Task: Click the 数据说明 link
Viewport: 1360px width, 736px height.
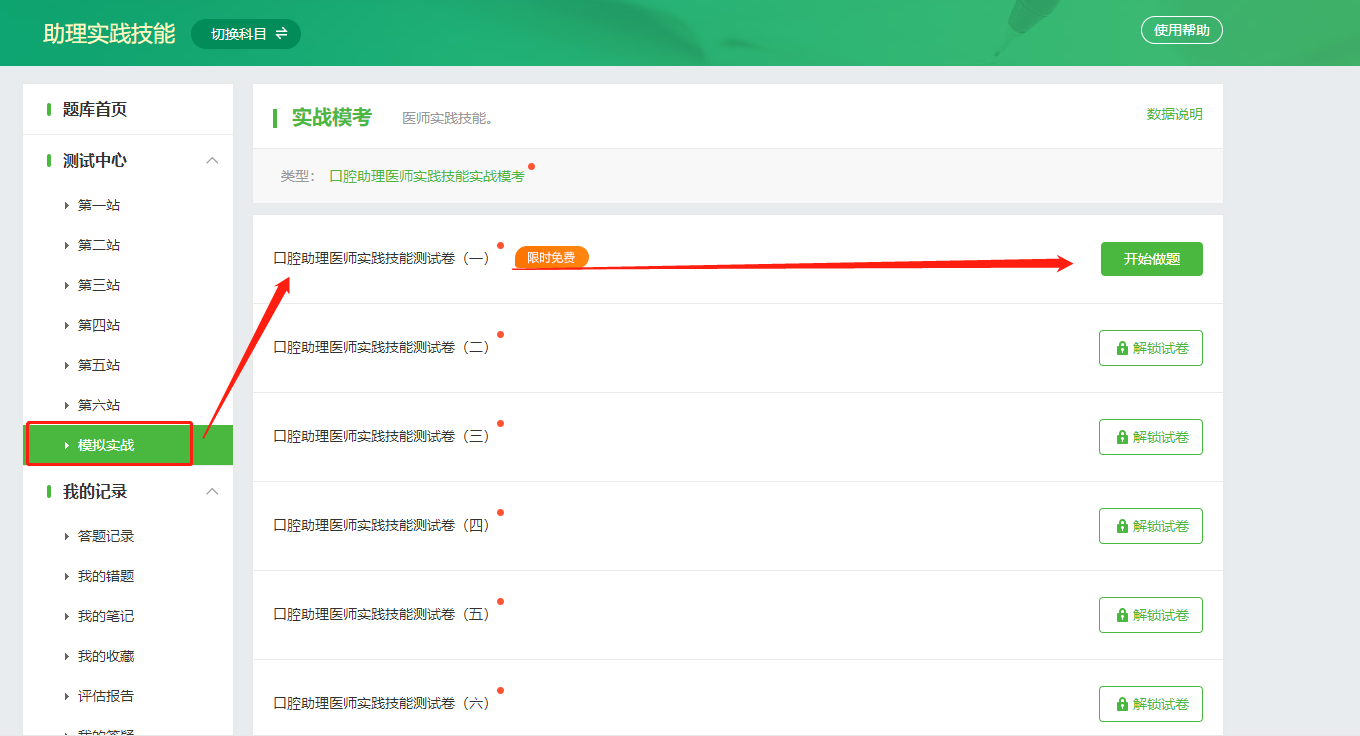Action: tap(1174, 114)
